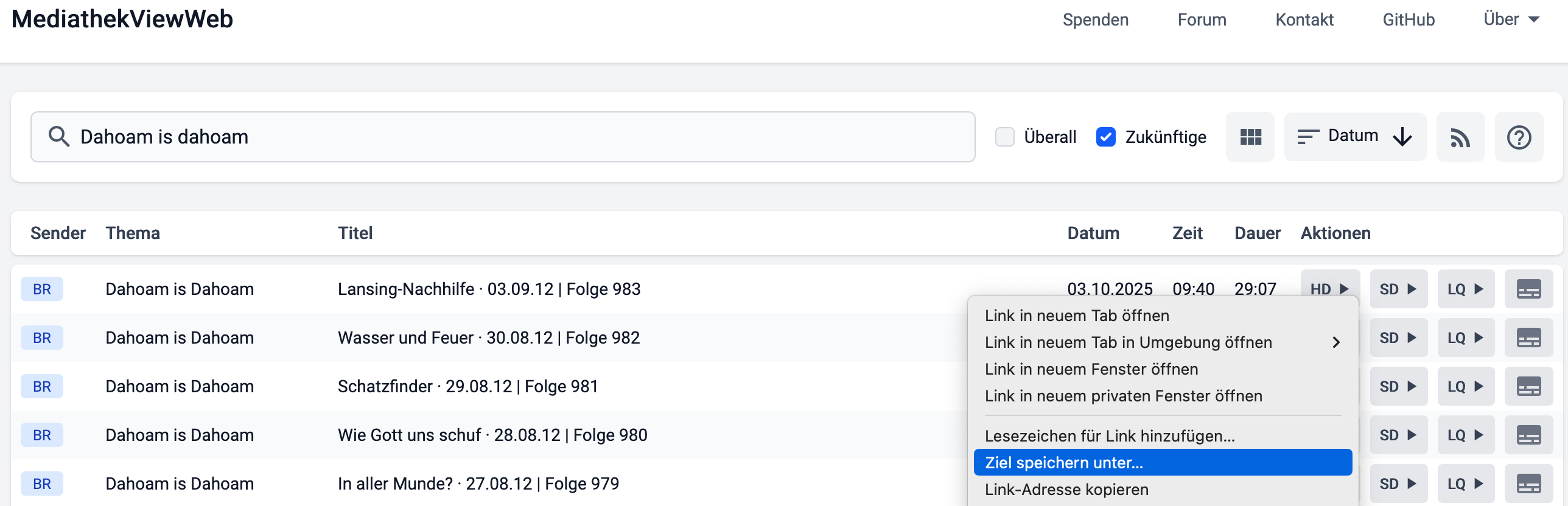1568x506 pixels.
Task: Choose 'Link-Adresse kopieren' menu entry
Action: click(x=1163, y=490)
